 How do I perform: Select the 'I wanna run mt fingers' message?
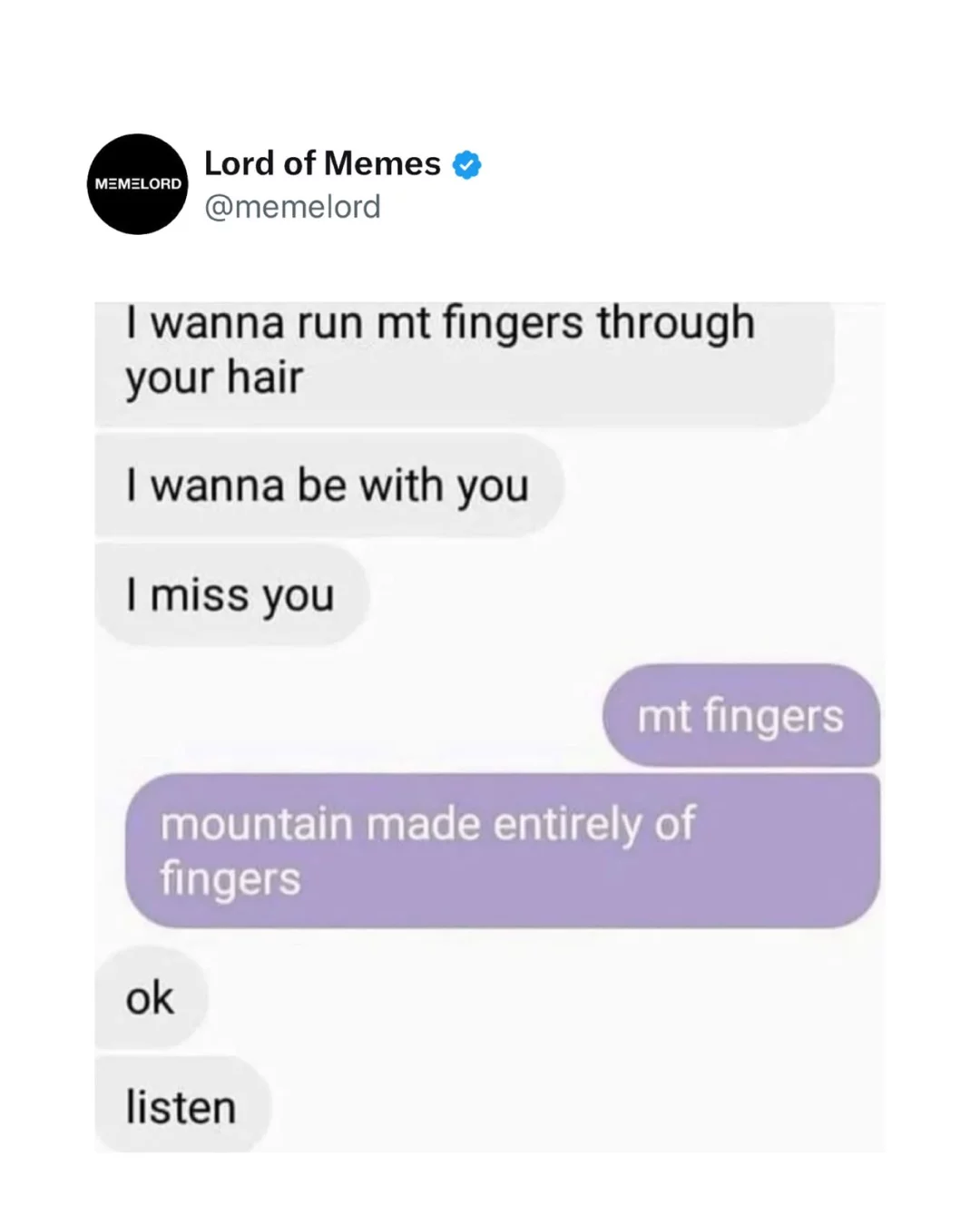click(x=464, y=363)
